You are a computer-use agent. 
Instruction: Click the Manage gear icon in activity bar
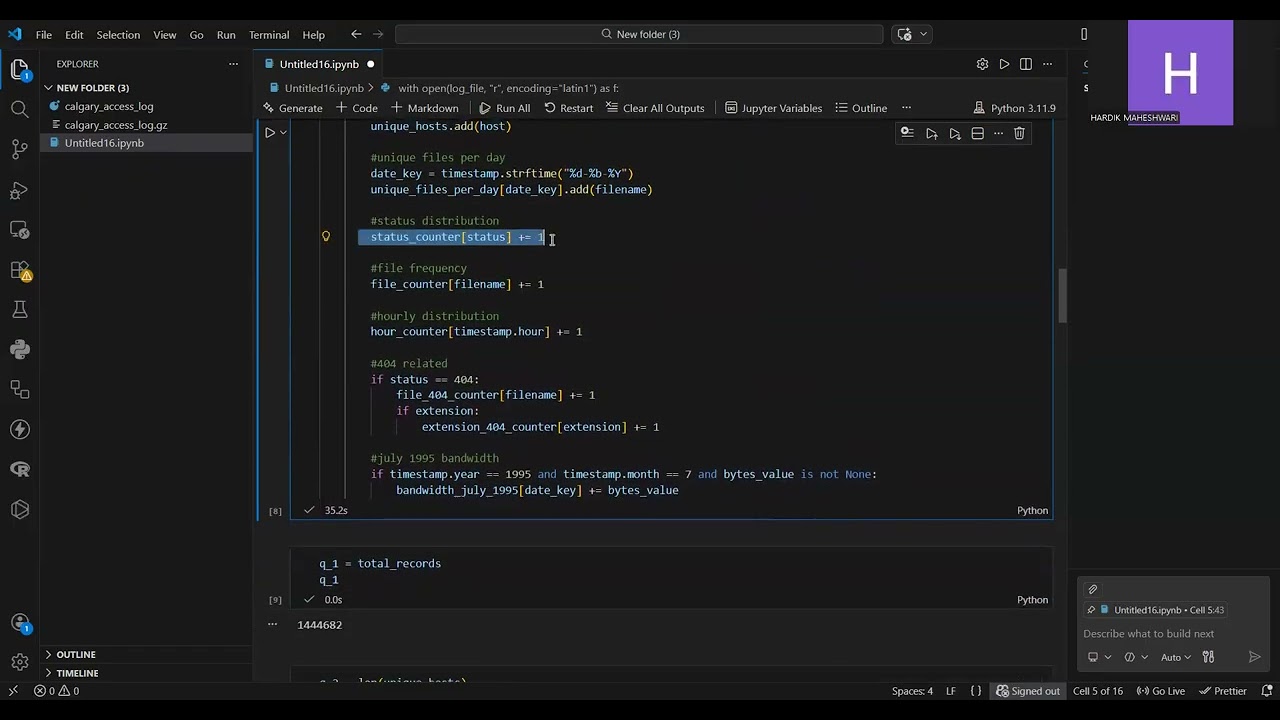coord(20,662)
